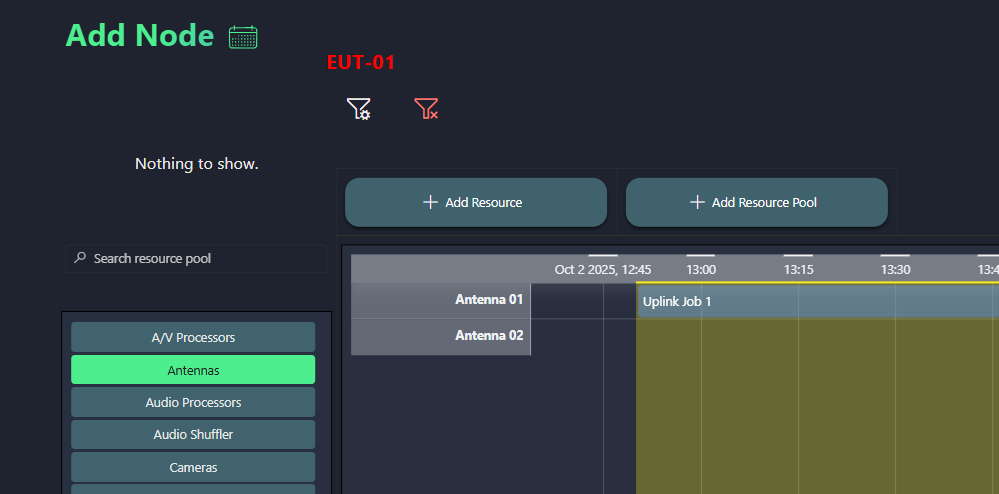Pick the Cameras resource pool
This screenshot has width=999, height=494.
[x=193, y=467]
